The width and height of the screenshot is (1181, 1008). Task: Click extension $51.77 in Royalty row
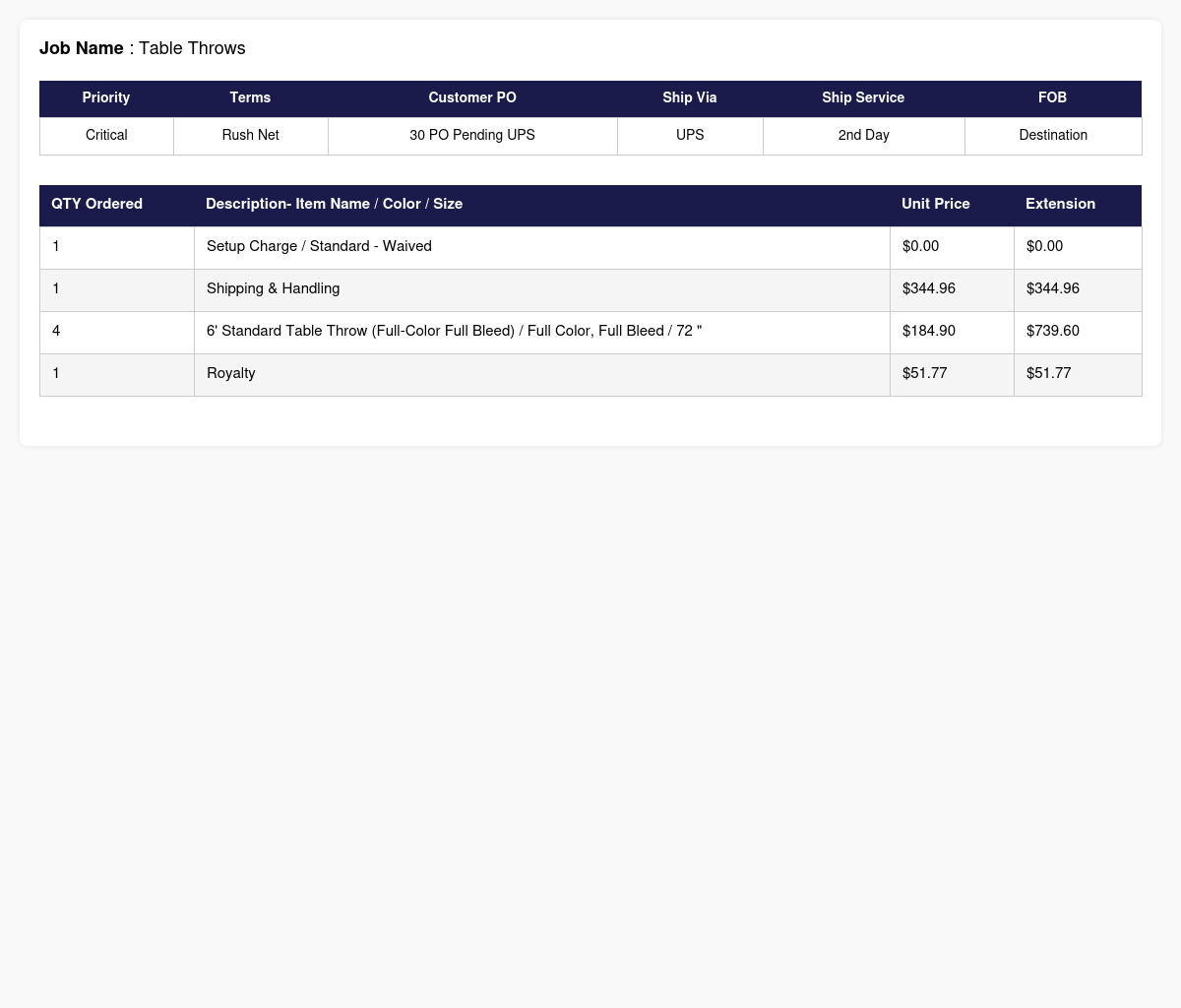tap(1078, 374)
